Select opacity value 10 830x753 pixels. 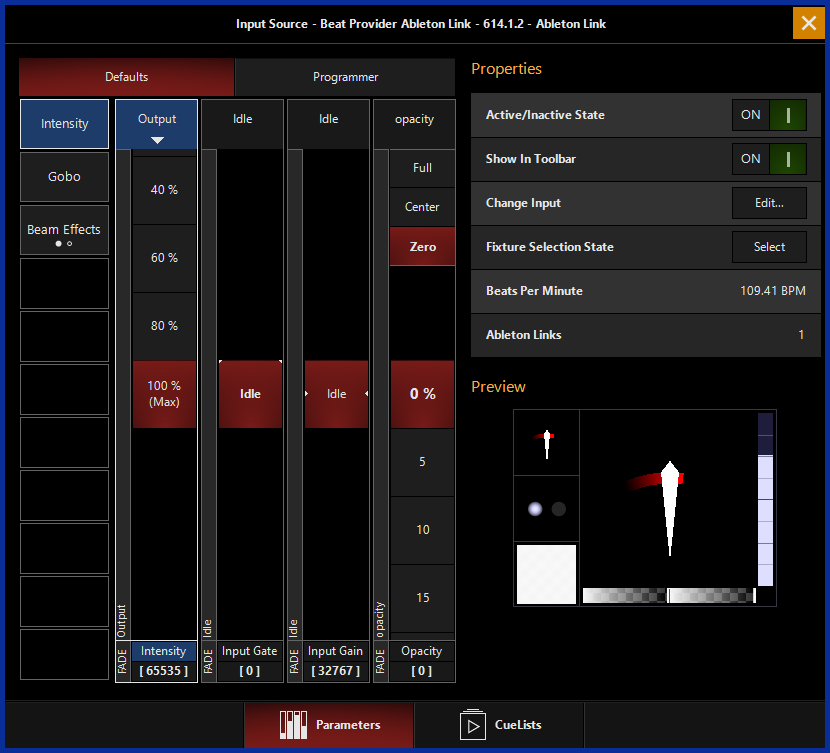pyautogui.click(x=422, y=530)
